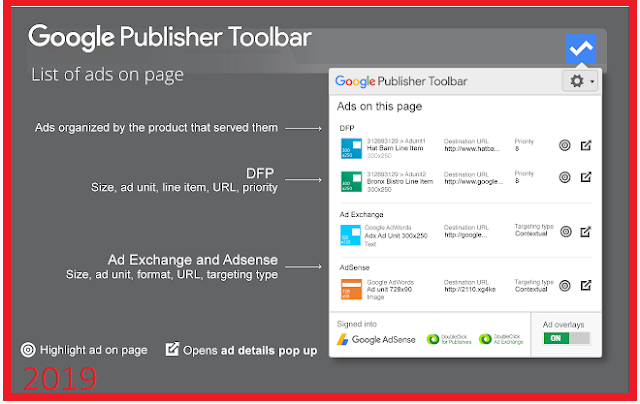Click the DFP section label
Screen dimensions: 640x404
pyautogui.click(x=347, y=128)
